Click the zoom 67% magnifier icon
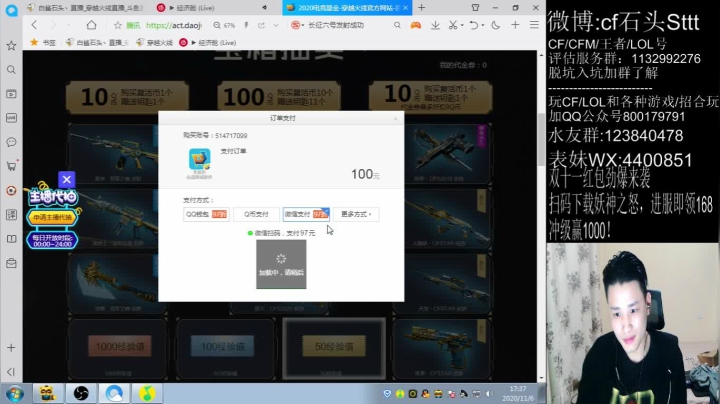 click(217, 25)
